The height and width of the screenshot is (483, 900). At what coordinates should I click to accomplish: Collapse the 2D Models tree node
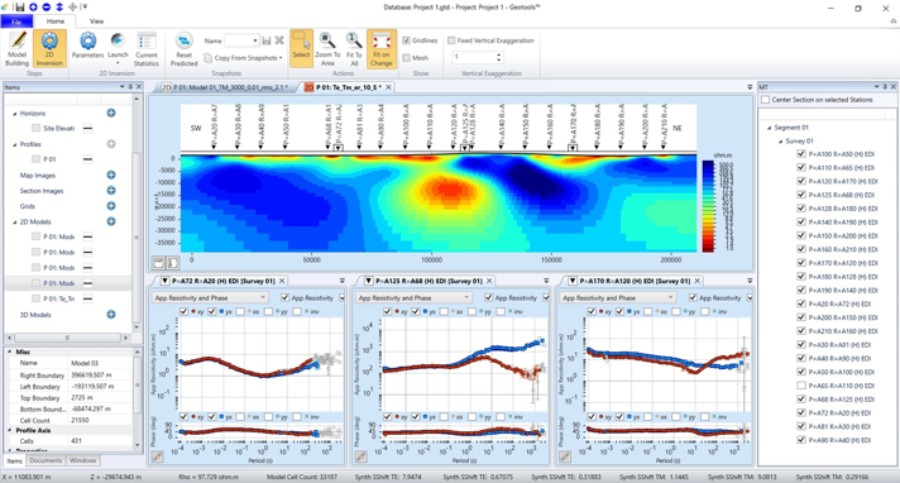15,222
